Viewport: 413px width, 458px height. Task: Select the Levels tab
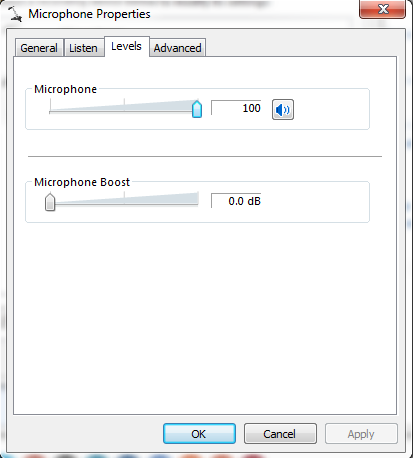(x=126, y=46)
